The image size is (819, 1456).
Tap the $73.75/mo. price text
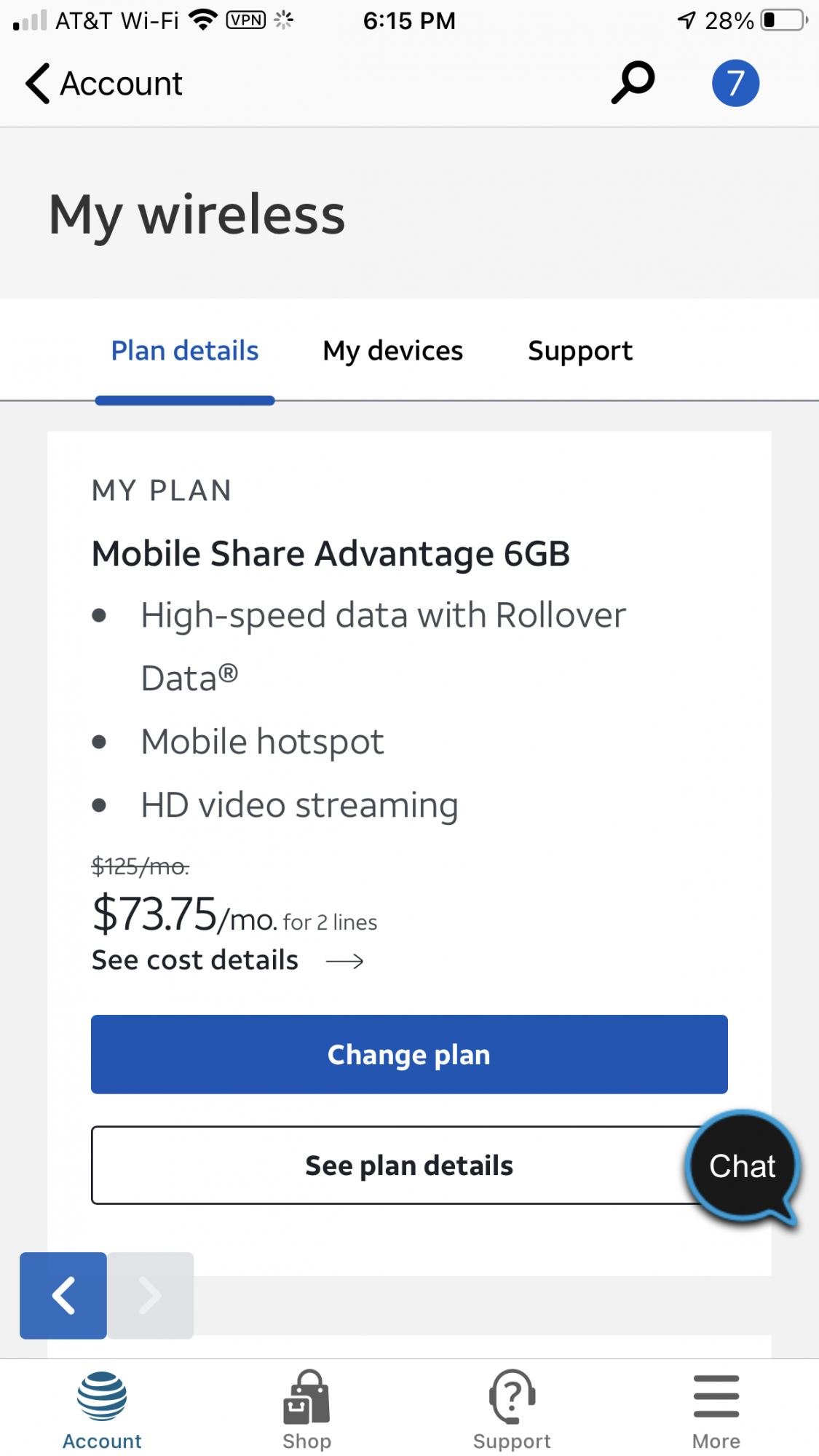click(185, 914)
